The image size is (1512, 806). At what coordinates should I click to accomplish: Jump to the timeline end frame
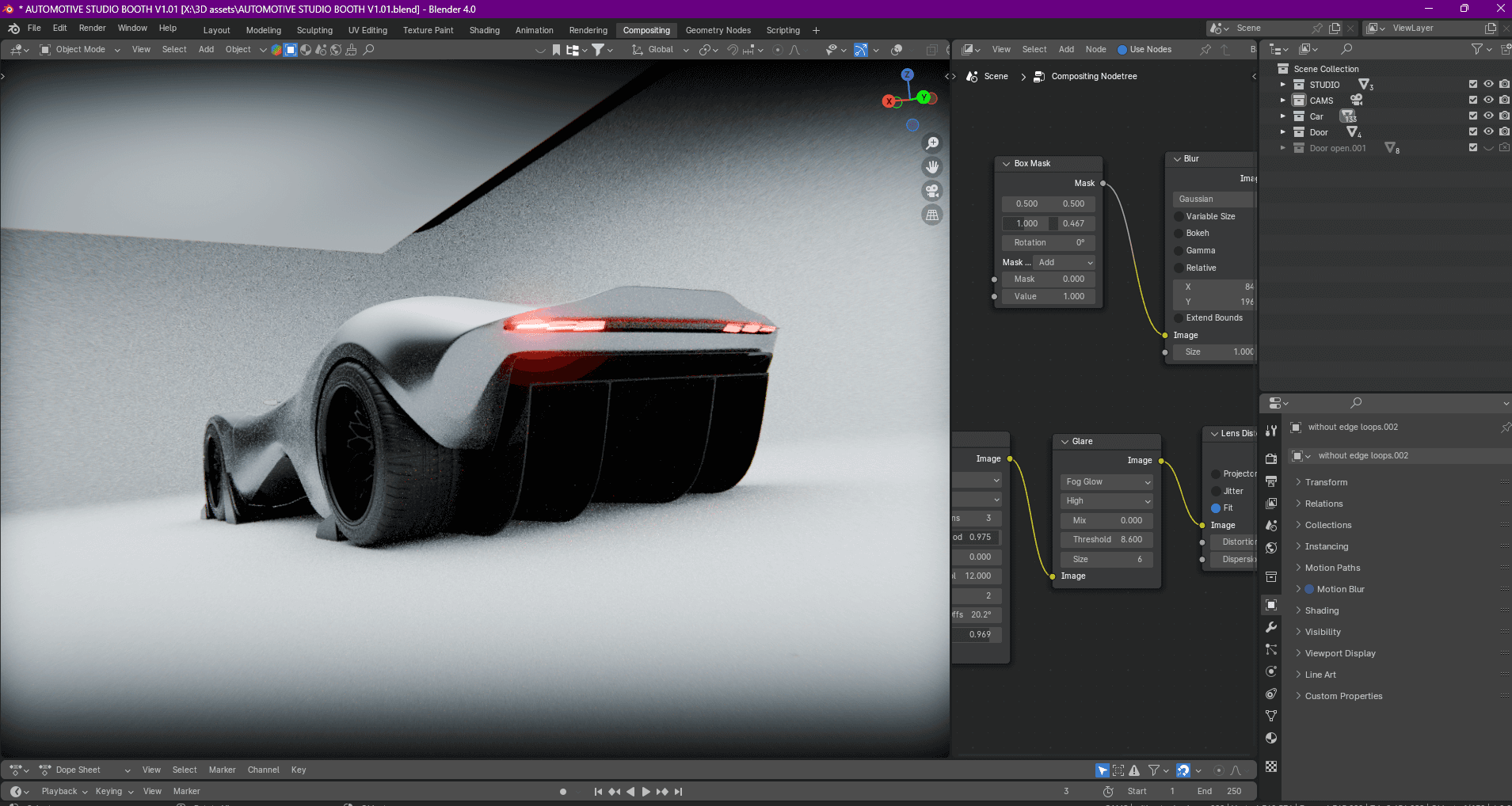tap(678, 791)
